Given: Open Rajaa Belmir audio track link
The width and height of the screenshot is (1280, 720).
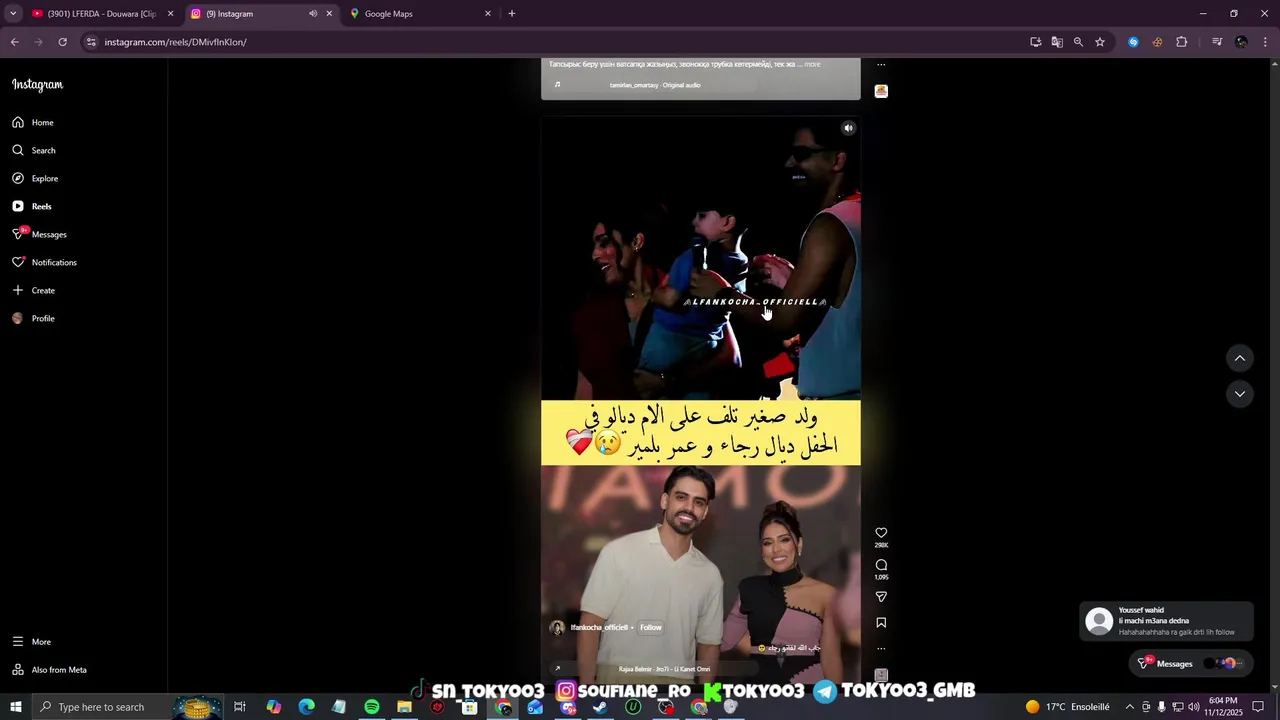Looking at the screenshot, I should (x=664, y=669).
